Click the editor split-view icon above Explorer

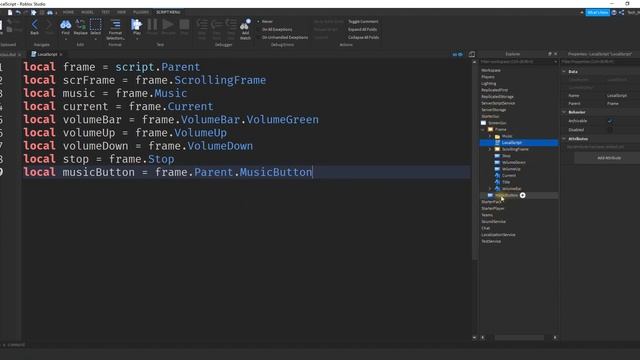tap(472, 54)
